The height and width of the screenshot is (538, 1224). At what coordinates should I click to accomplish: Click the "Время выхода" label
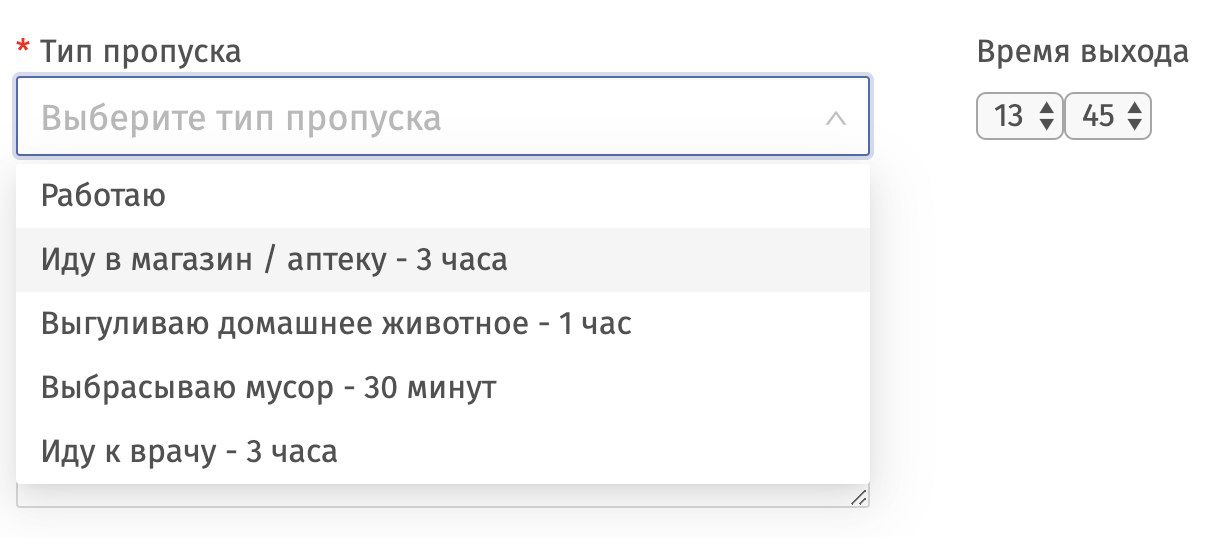(x=1082, y=52)
